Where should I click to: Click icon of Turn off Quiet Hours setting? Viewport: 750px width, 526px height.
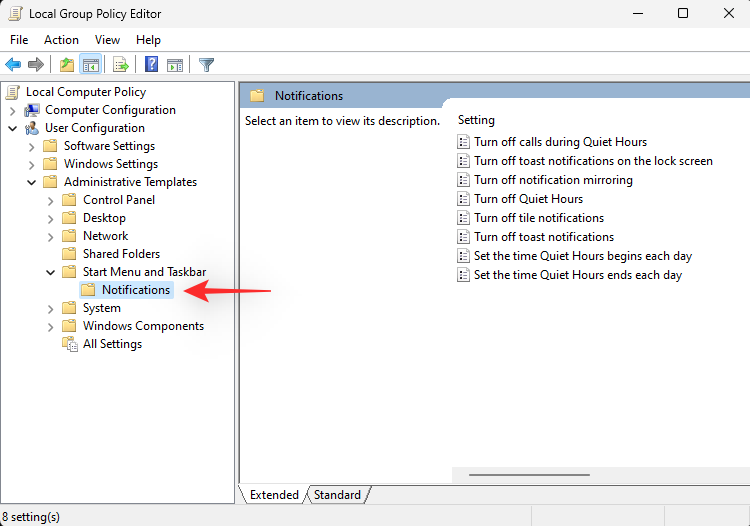463,199
